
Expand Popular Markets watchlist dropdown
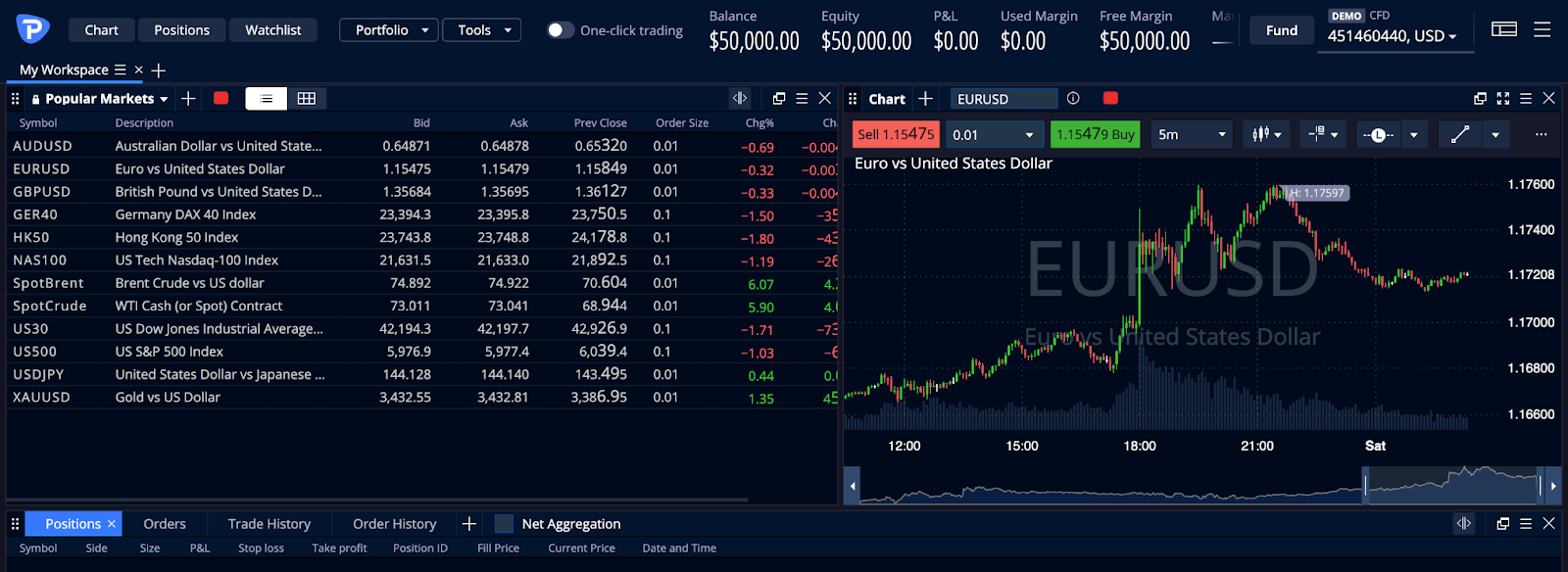[164, 99]
